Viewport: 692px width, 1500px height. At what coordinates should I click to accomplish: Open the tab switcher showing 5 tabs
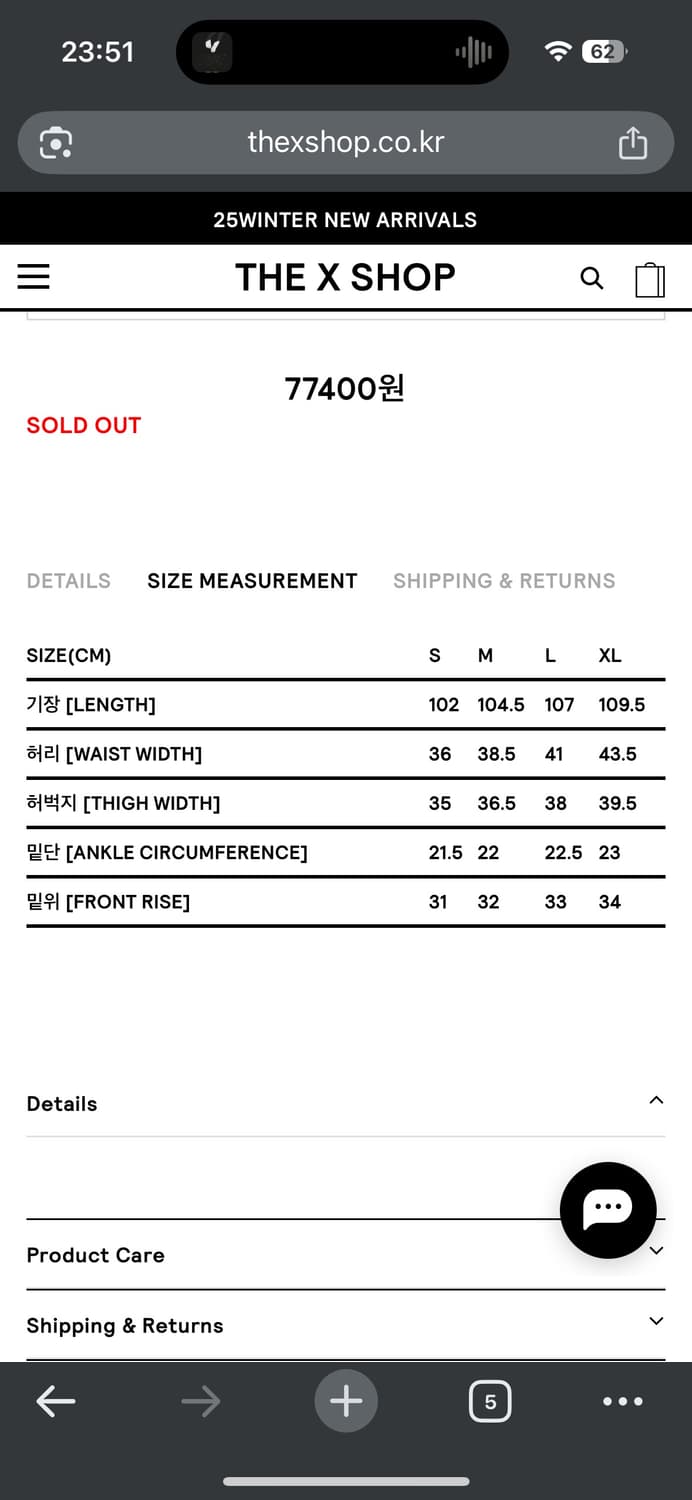click(x=490, y=1401)
